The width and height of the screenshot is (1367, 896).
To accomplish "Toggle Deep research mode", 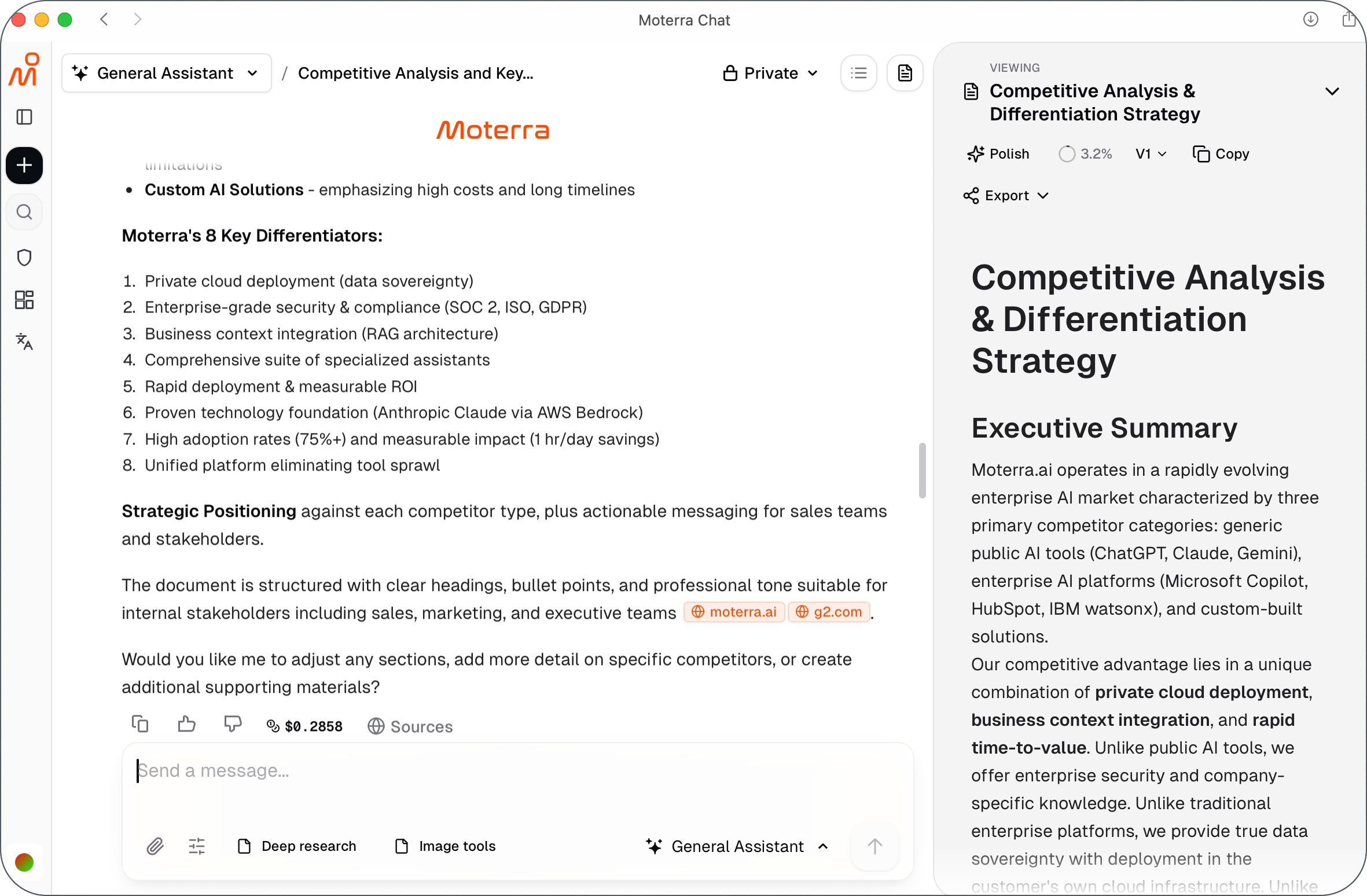I will [297, 846].
